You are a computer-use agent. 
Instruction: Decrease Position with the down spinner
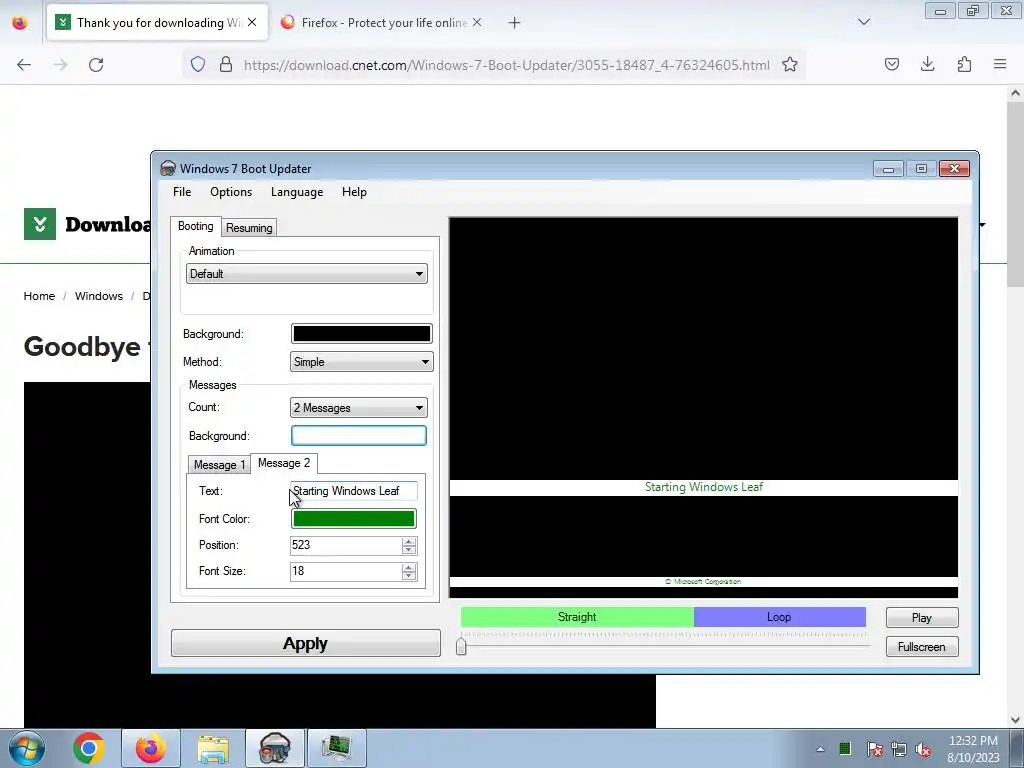click(409, 550)
